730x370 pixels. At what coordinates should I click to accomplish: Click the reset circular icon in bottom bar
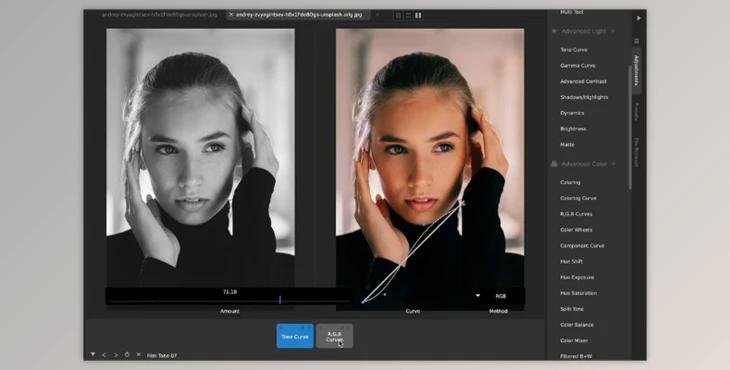coord(127,355)
